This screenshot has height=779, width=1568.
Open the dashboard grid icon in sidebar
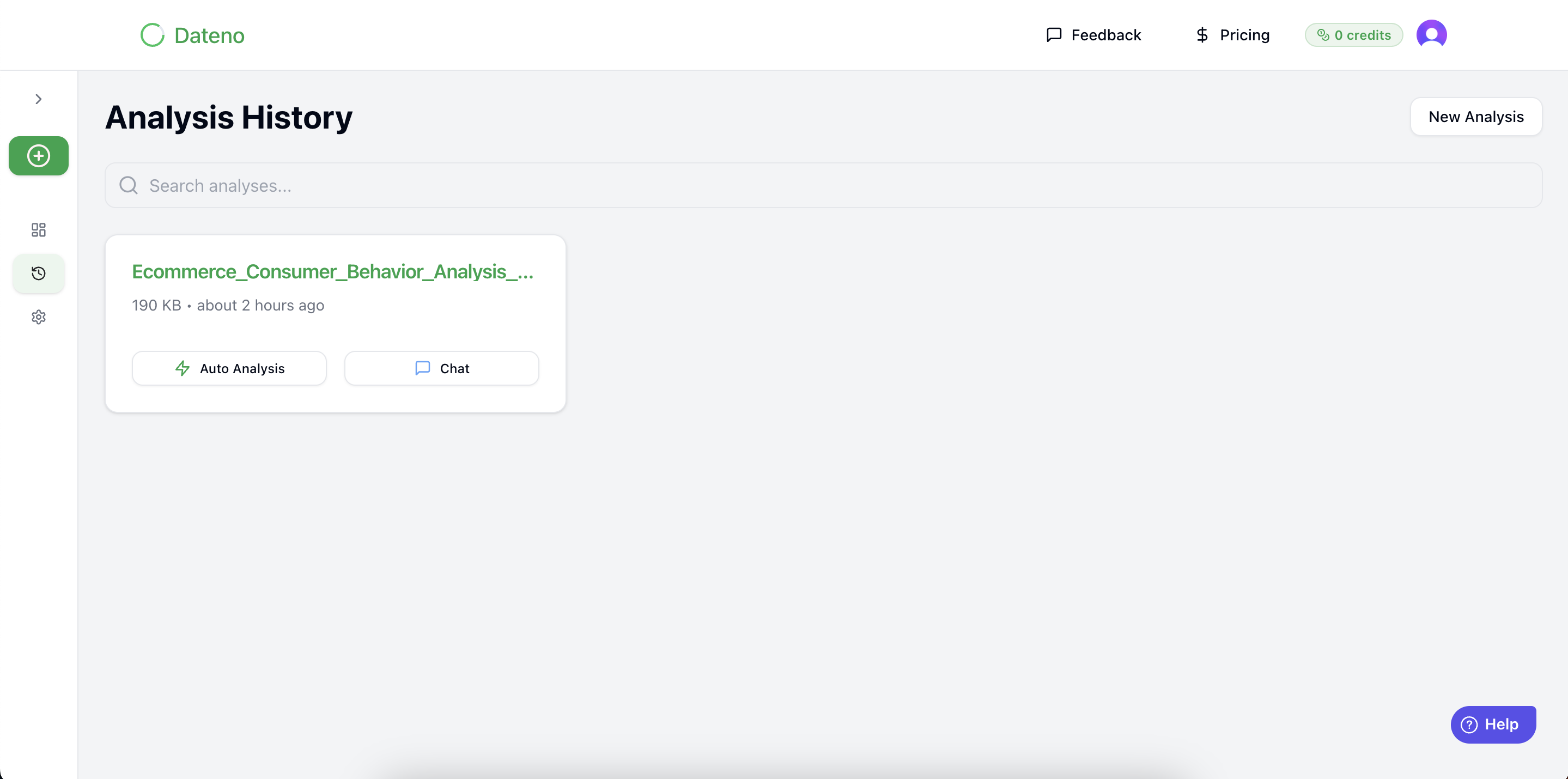point(38,229)
